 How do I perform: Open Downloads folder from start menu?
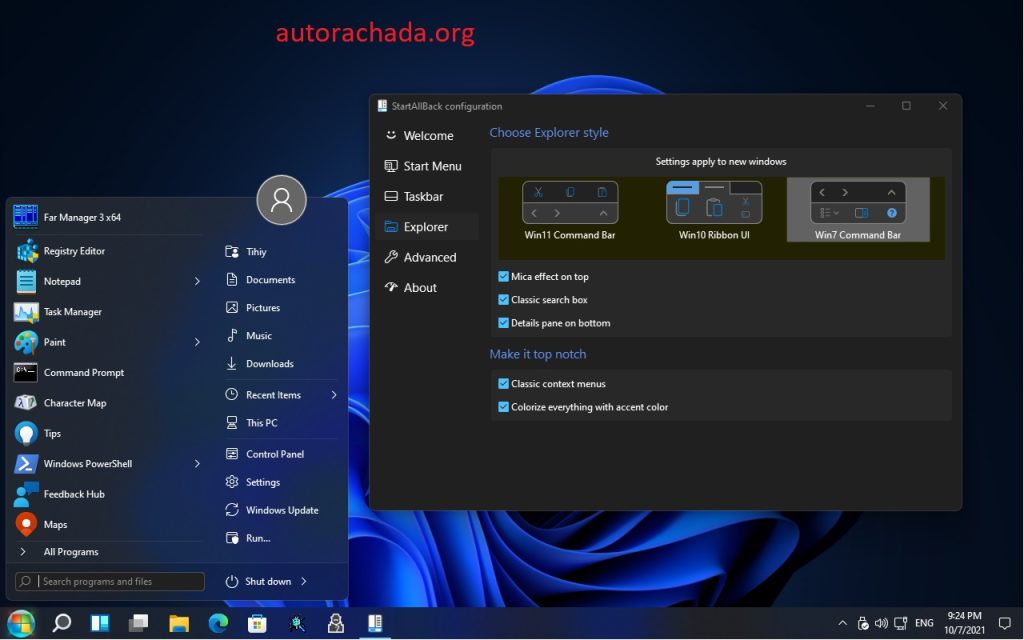click(x=281, y=364)
